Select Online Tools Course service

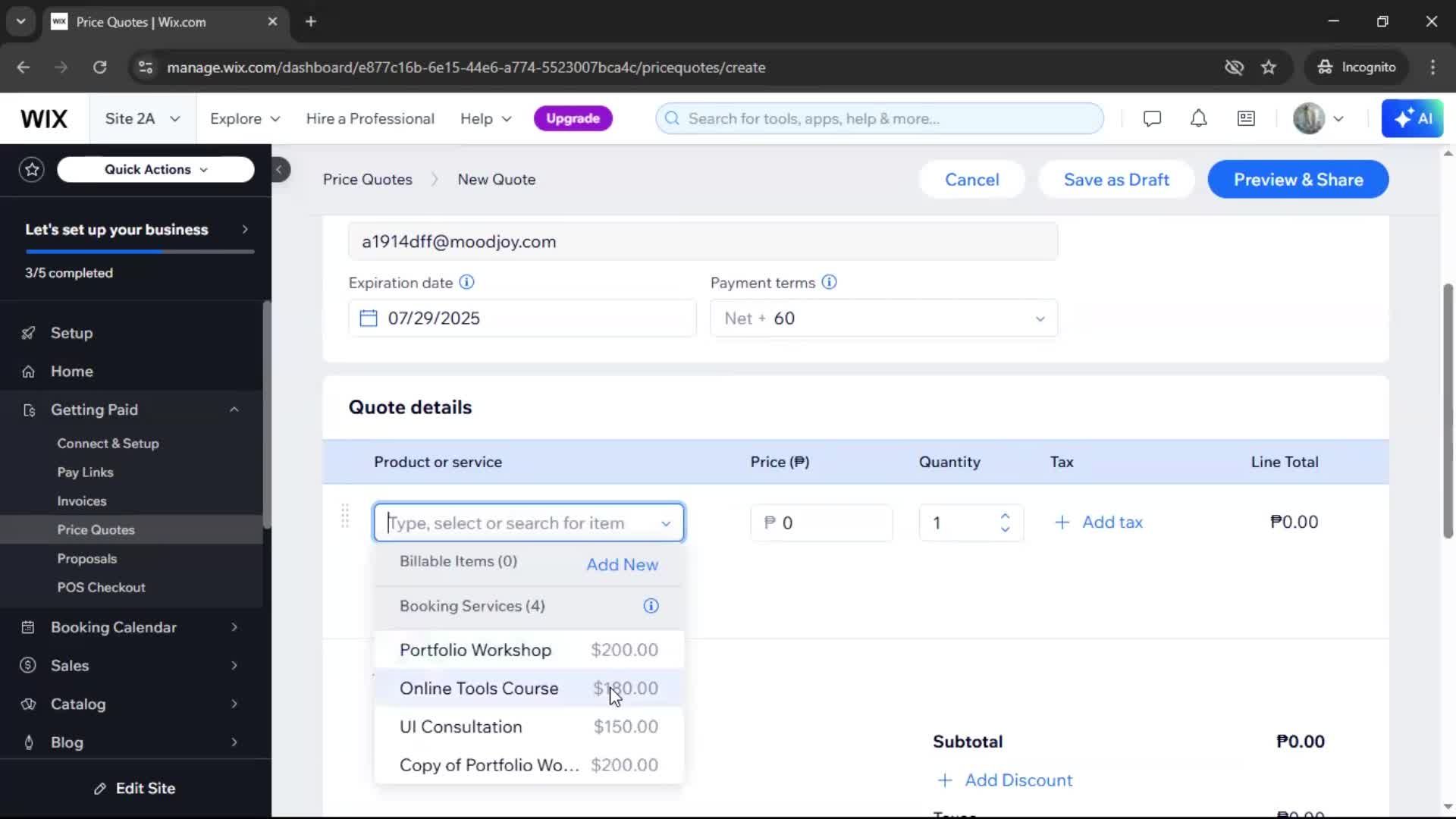click(529, 689)
